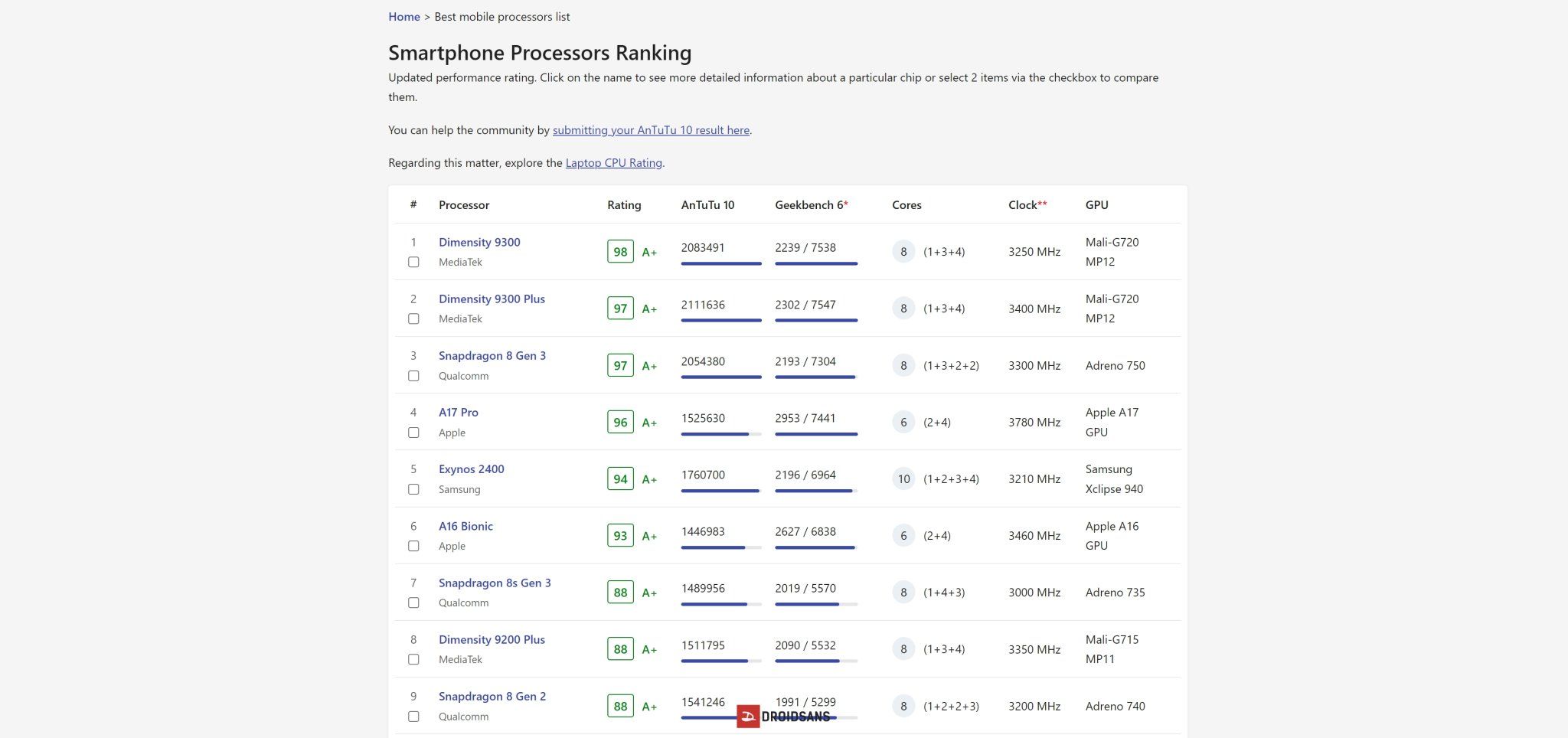
Task: Click the 98 rating badge for Dimensity 9300
Action: click(620, 252)
